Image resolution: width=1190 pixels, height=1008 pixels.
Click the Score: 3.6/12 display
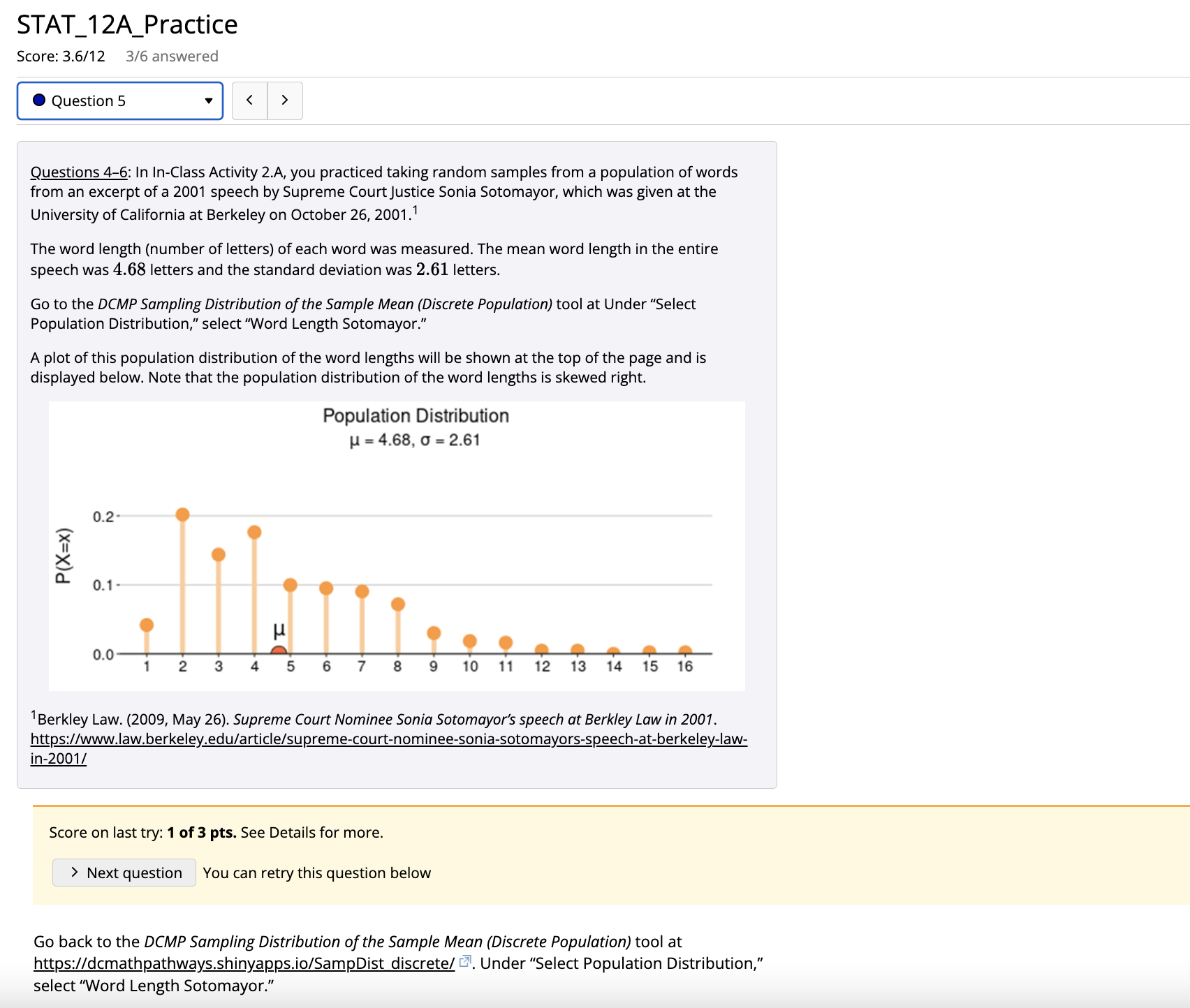point(60,56)
